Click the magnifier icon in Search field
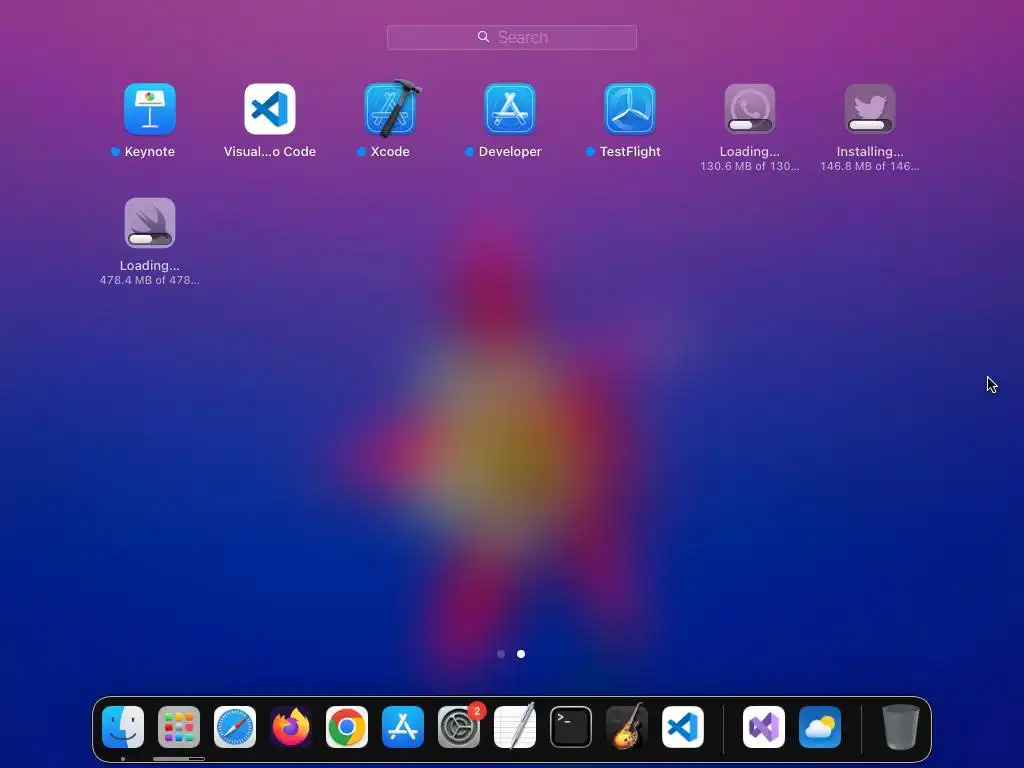 (x=483, y=37)
